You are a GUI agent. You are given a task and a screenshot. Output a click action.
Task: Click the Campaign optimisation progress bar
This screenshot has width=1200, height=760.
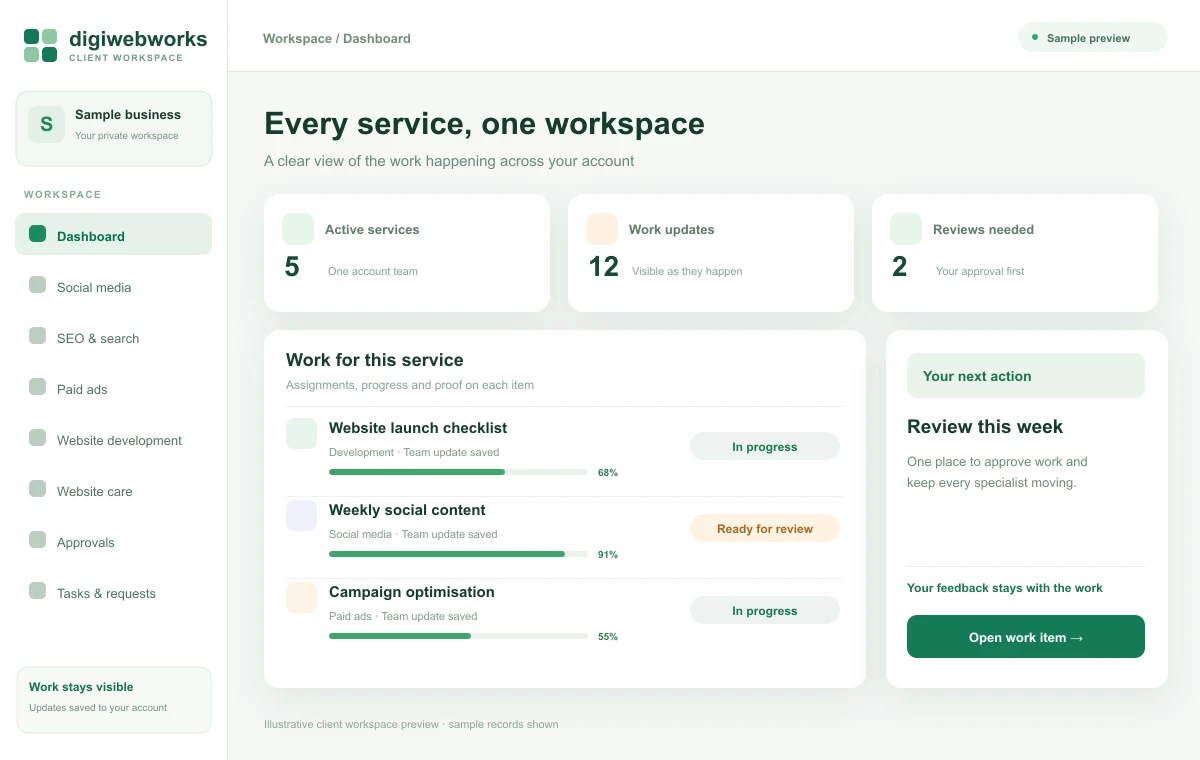(x=458, y=636)
